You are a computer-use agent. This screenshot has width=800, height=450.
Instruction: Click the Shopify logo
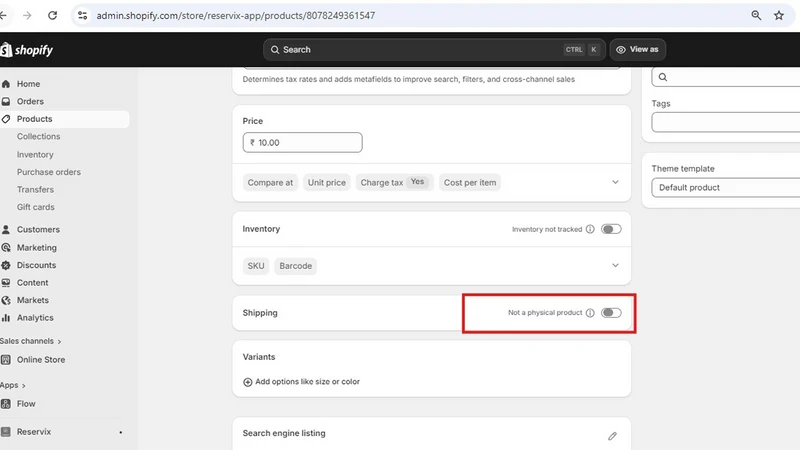[27, 49]
